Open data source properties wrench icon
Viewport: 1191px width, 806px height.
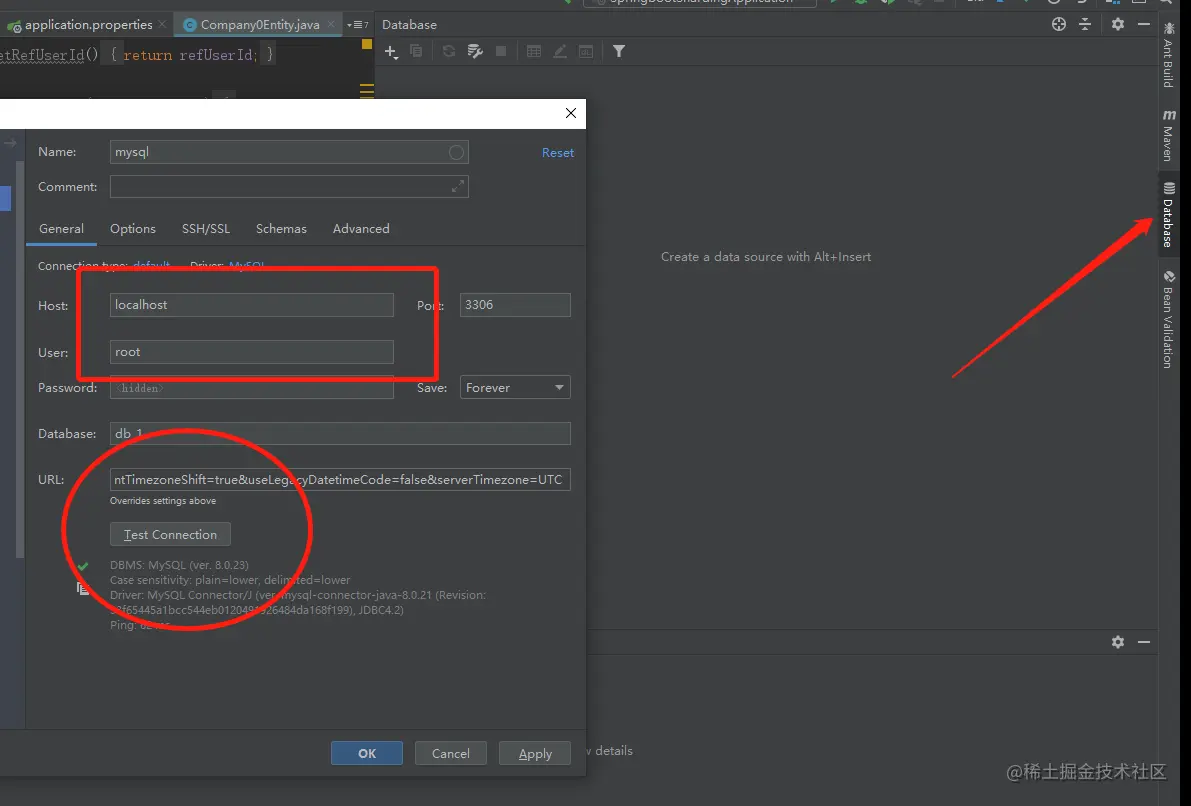[x=475, y=51]
